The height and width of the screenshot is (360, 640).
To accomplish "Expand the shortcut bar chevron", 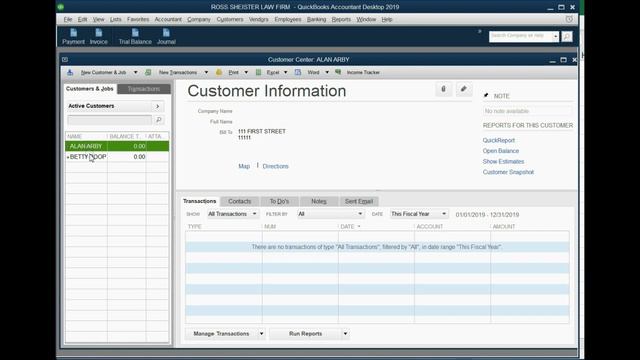I will (480, 31).
